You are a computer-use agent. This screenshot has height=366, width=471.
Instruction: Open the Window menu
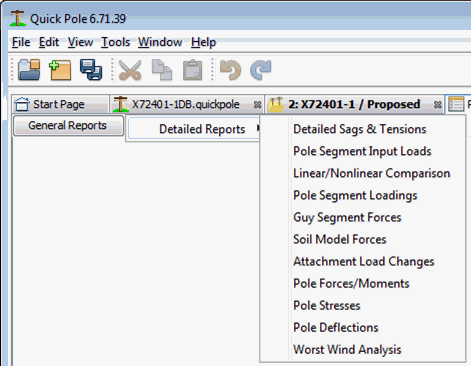coord(160,42)
